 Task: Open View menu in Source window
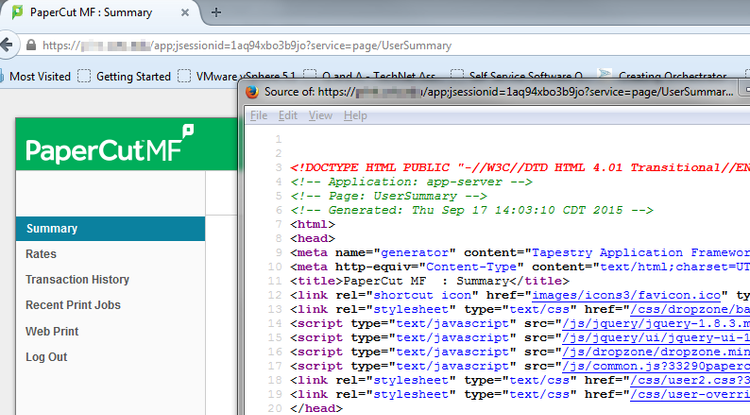point(320,116)
